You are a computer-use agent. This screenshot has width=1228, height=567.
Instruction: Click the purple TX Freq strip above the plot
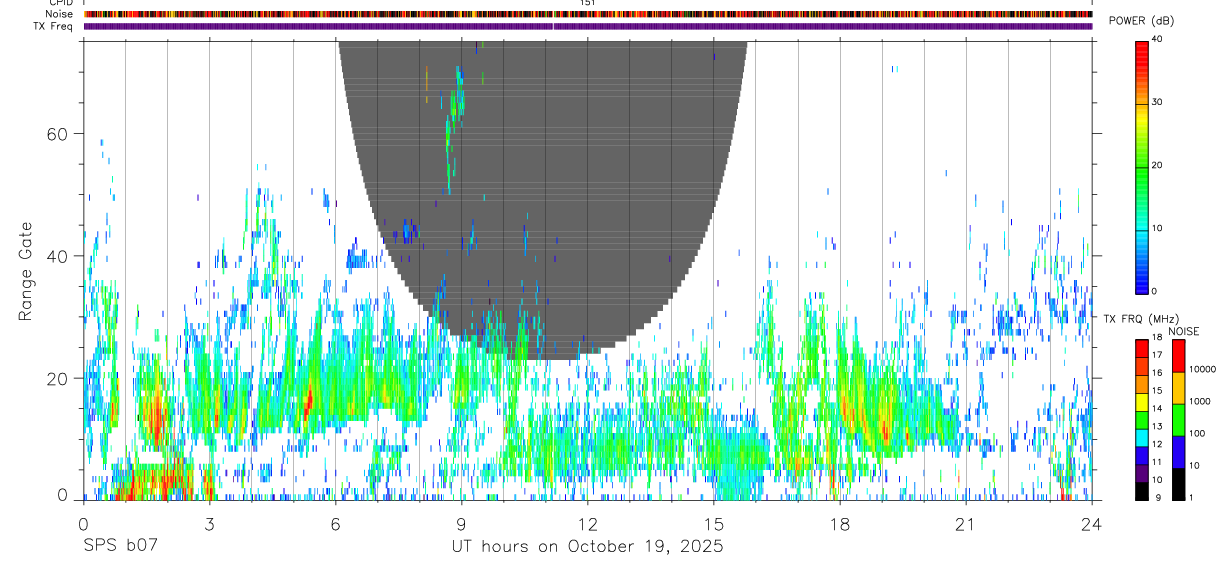click(588, 26)
